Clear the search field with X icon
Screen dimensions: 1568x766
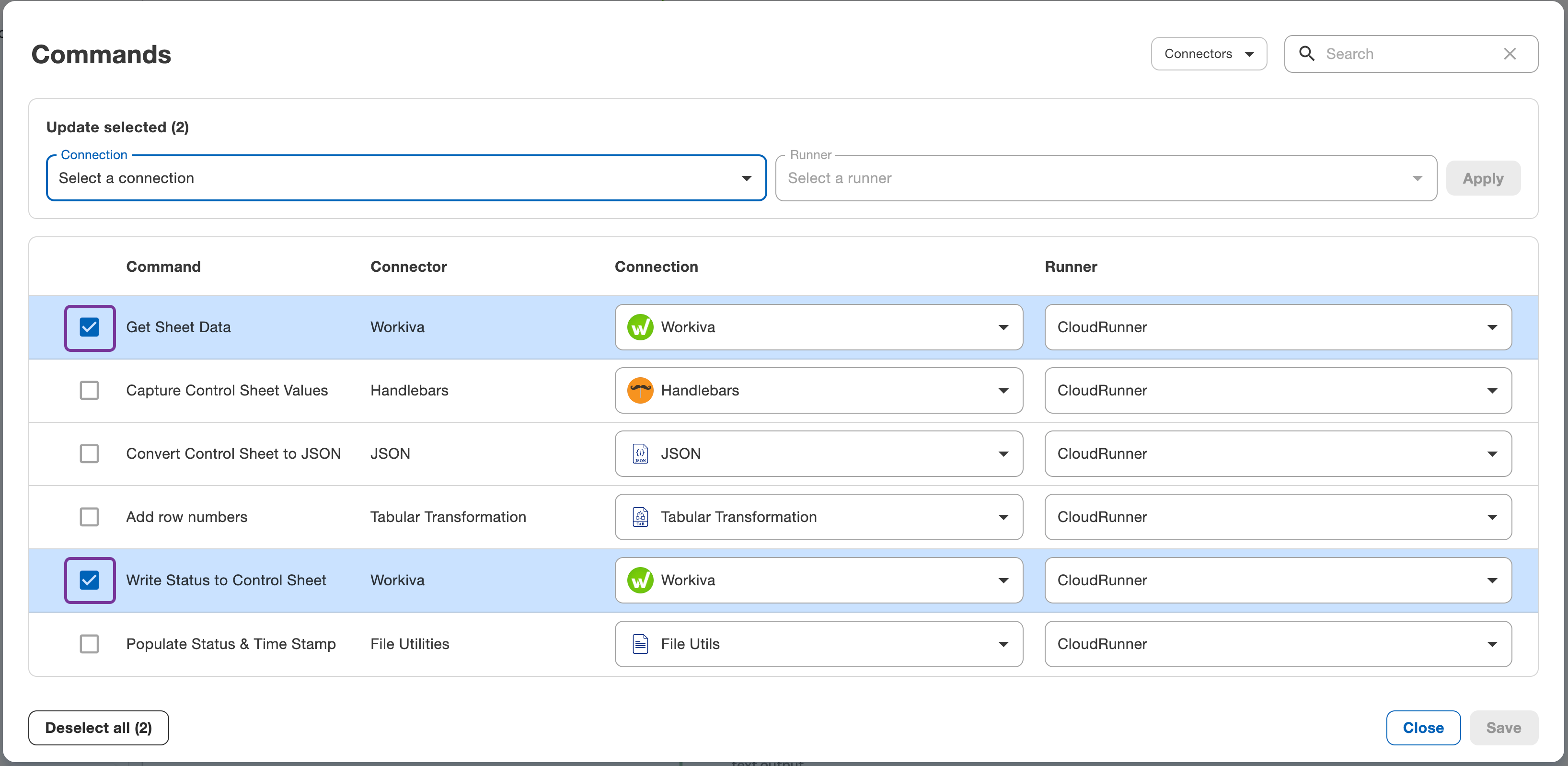pos(1510,54)
